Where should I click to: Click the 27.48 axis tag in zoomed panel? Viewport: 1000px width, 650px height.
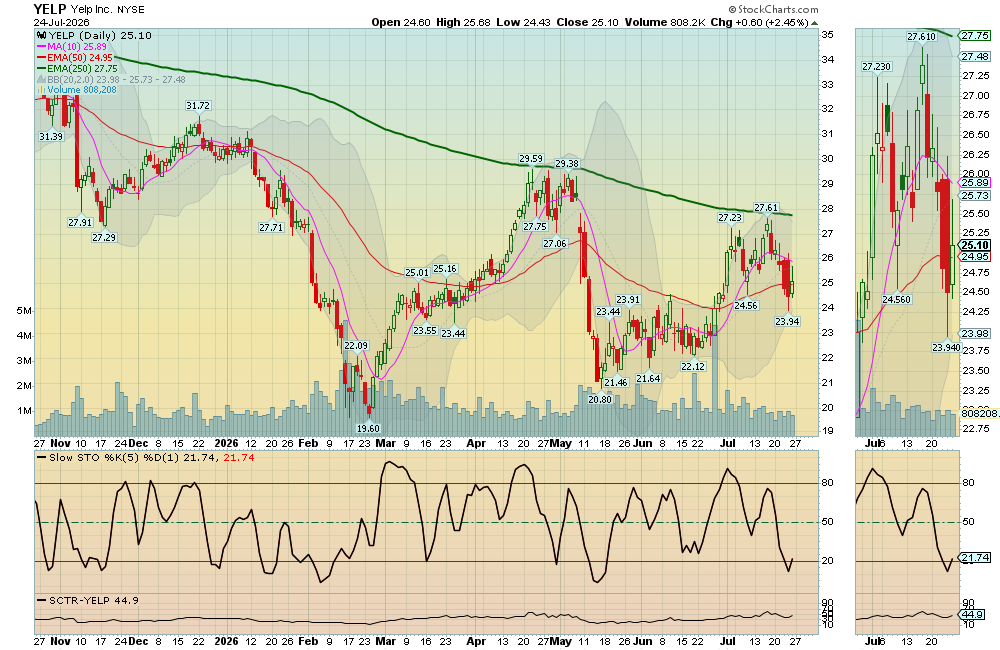coord(975,57)
